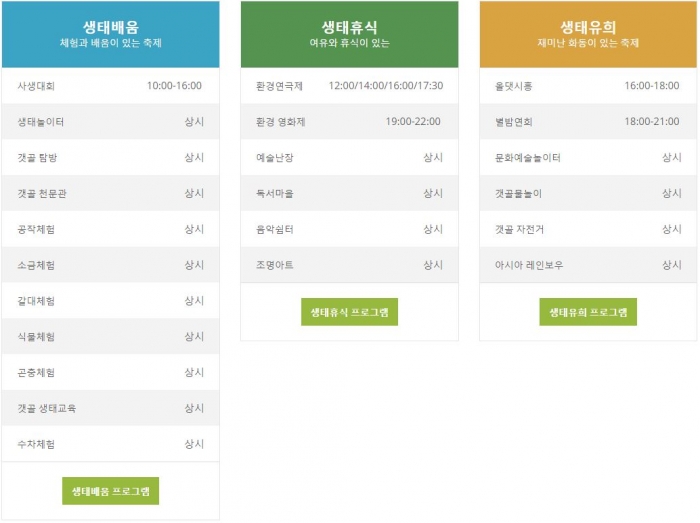This screenshot has width=700, height=523.
Task: Select the blue 생태배움 header
Action: pyautogui.click(x=110, y=34)
